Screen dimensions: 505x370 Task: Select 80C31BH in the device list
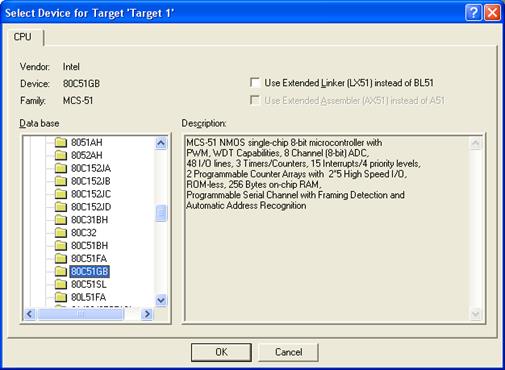pyautogui.click(x=89, y=220)
